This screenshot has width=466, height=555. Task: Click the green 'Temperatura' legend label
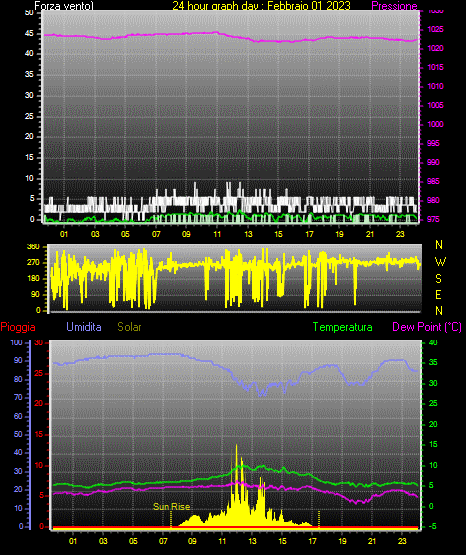[x=343, y=327]
